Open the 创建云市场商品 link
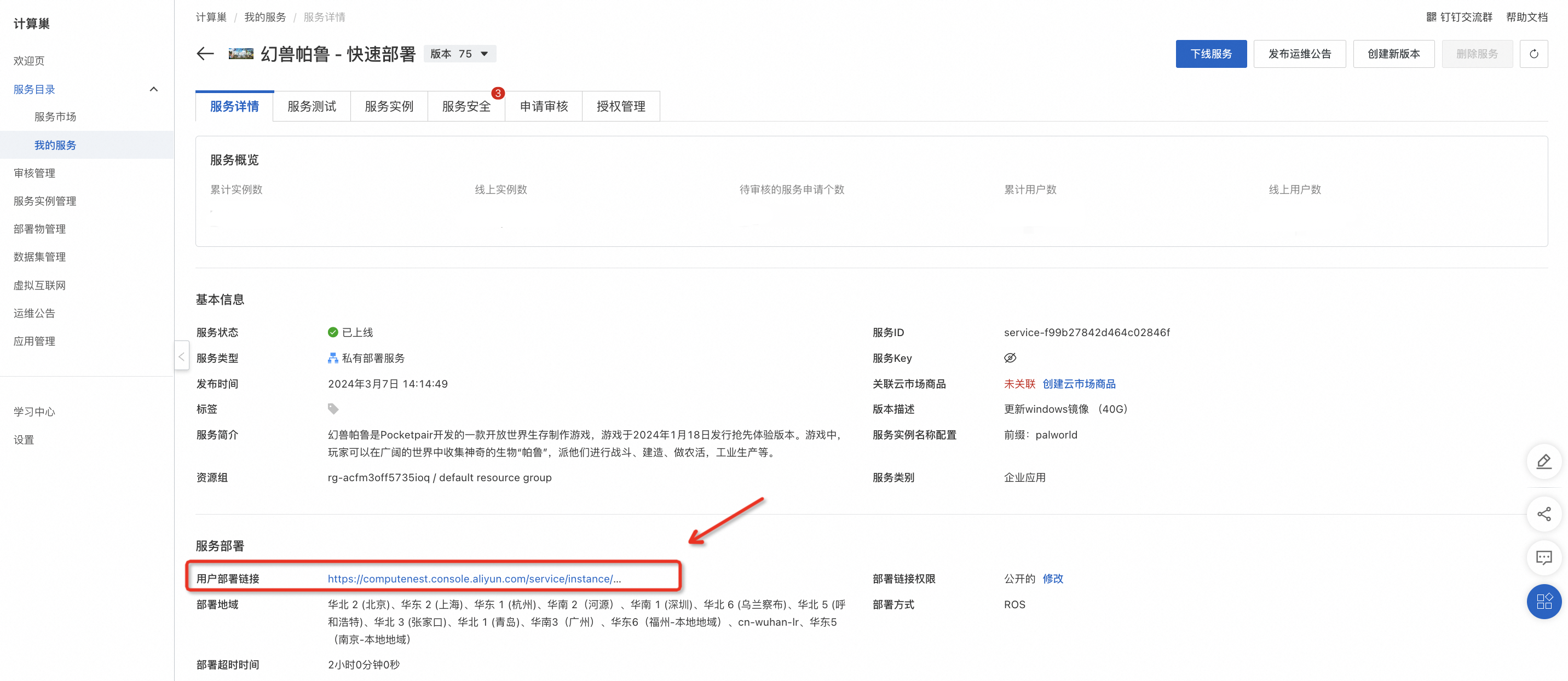Viewport: 1568px width, 681px height. (1079, 384)
